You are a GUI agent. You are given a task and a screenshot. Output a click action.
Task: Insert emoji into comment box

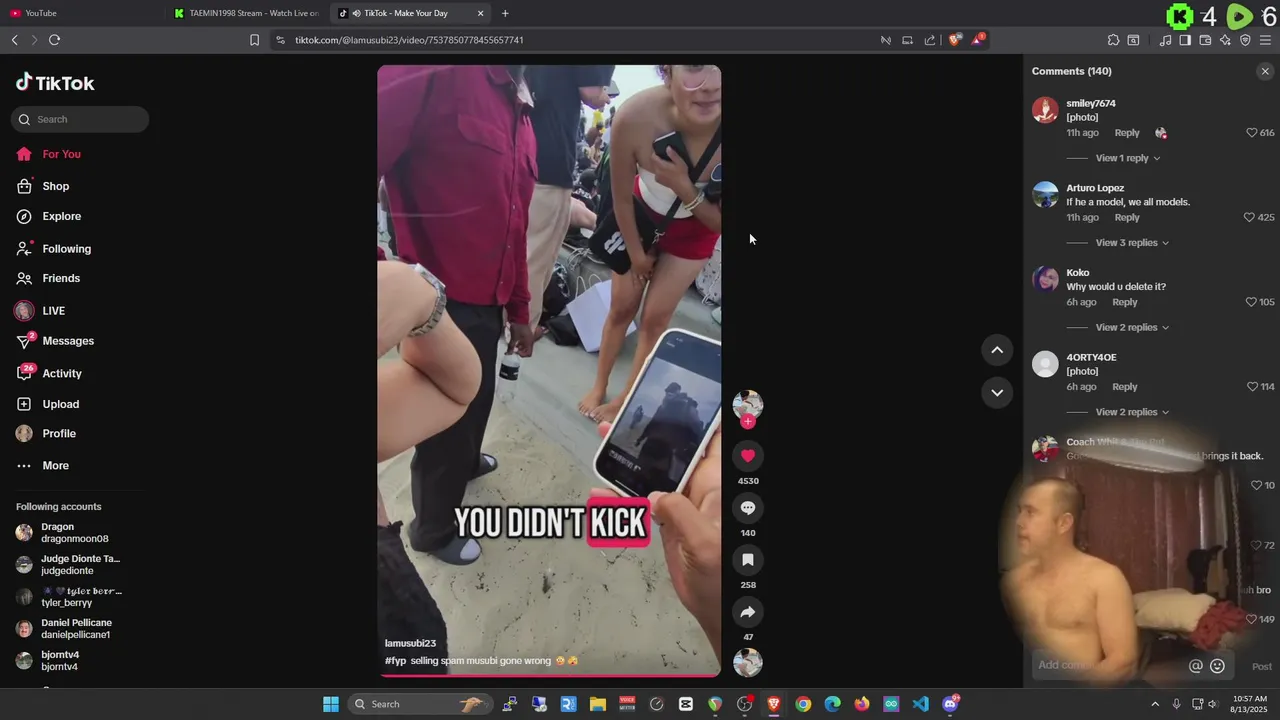pyautogui.click(x=1217, y=666)
